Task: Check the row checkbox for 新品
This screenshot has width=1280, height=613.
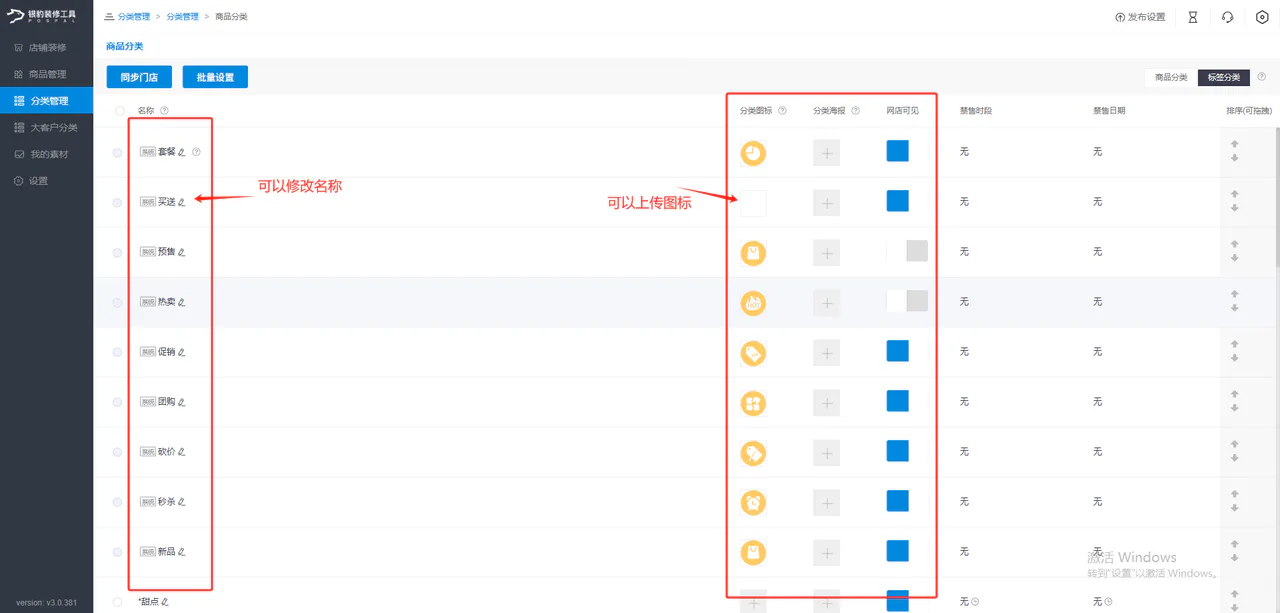Action: pyautogui.click(x=118, y=552)
